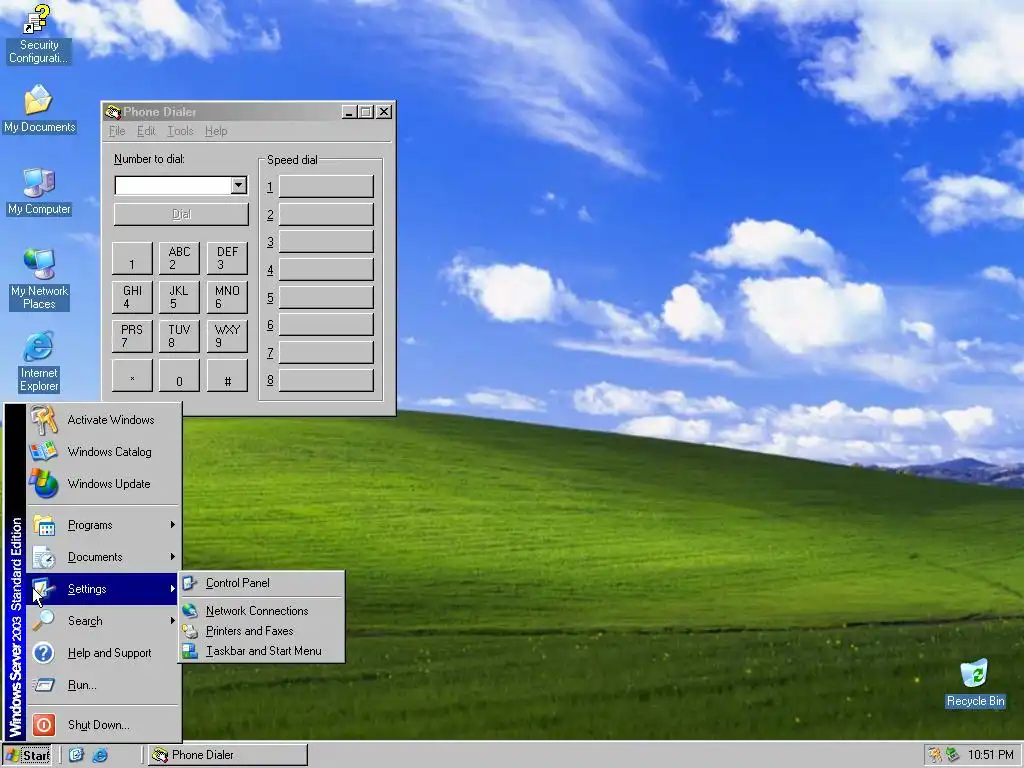Choose Network Connections from the submenu
Screen dimensions: 1024x768
(x=261, y=611)
